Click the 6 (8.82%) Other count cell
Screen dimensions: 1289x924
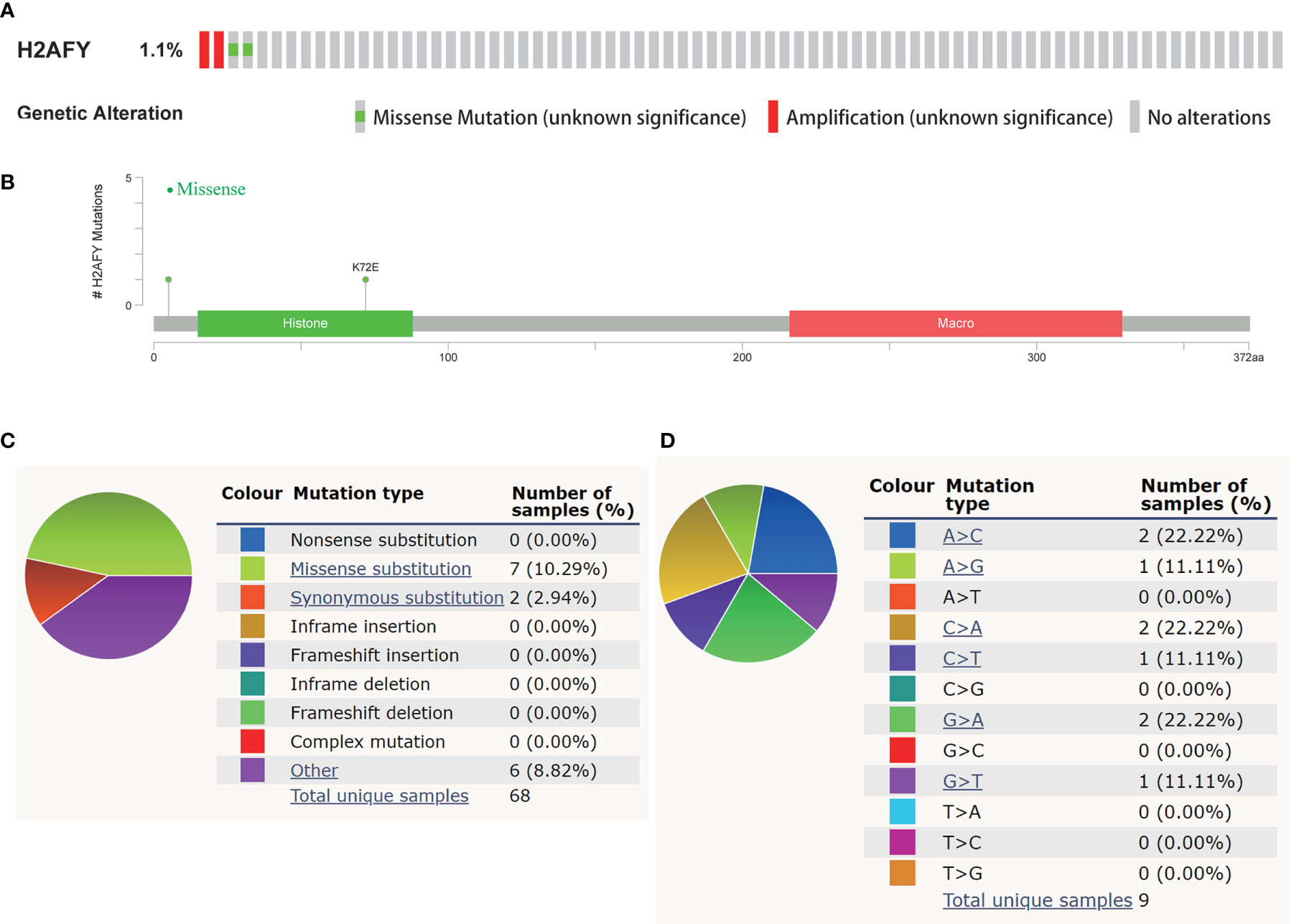tap(553, 770)
